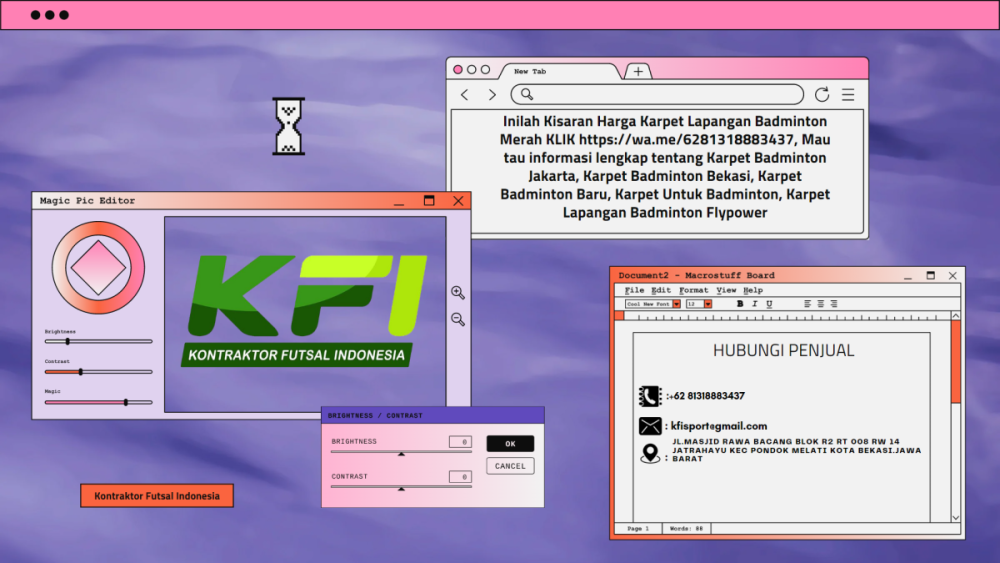Click the CONTRAST value field in the dialog
The width and height of the screenshot is (1000, 563).
(x=460, y=477)
